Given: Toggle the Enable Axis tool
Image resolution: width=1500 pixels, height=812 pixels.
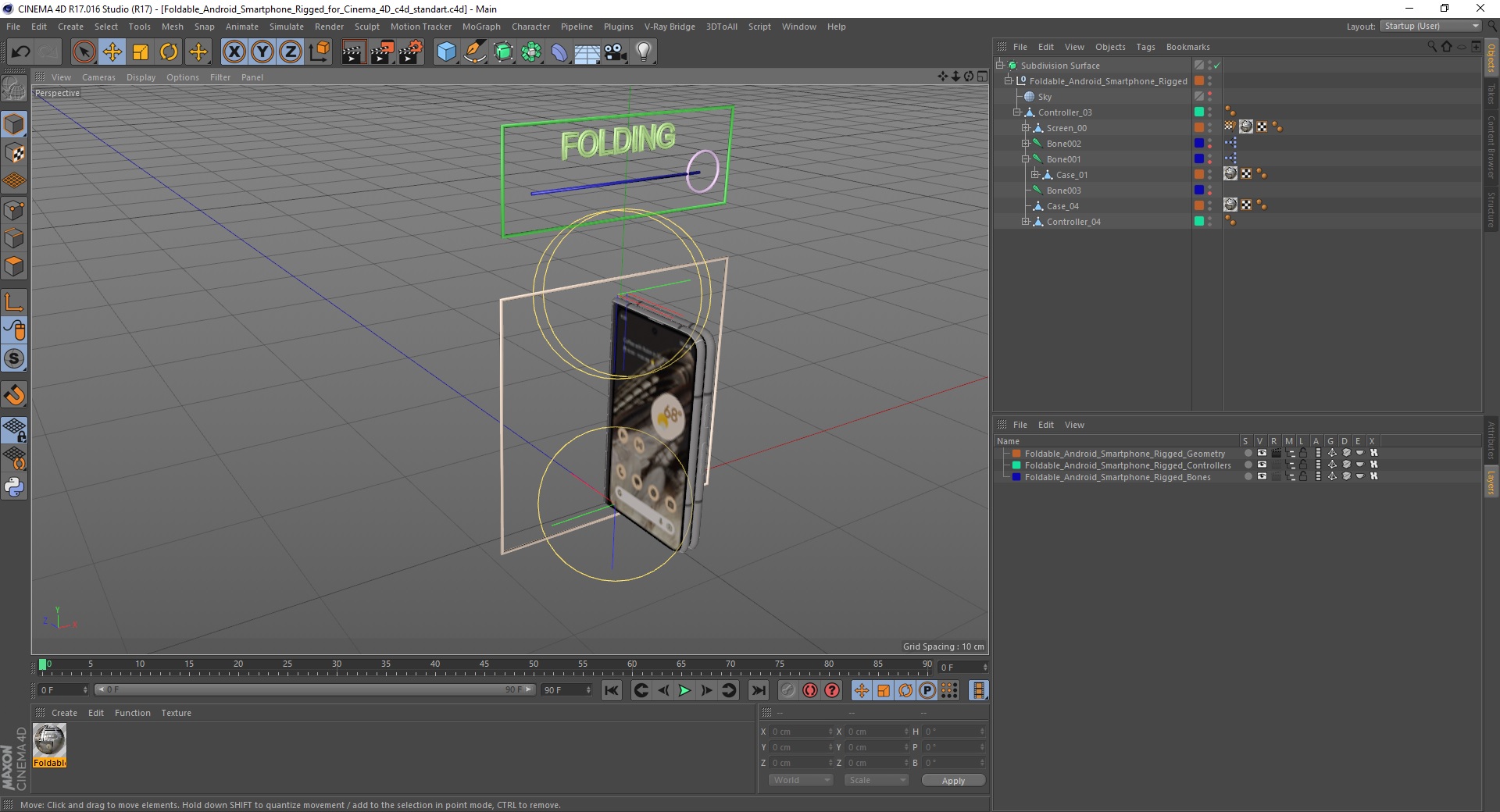Looking at the screenshot, I should (x=14, y=302).
